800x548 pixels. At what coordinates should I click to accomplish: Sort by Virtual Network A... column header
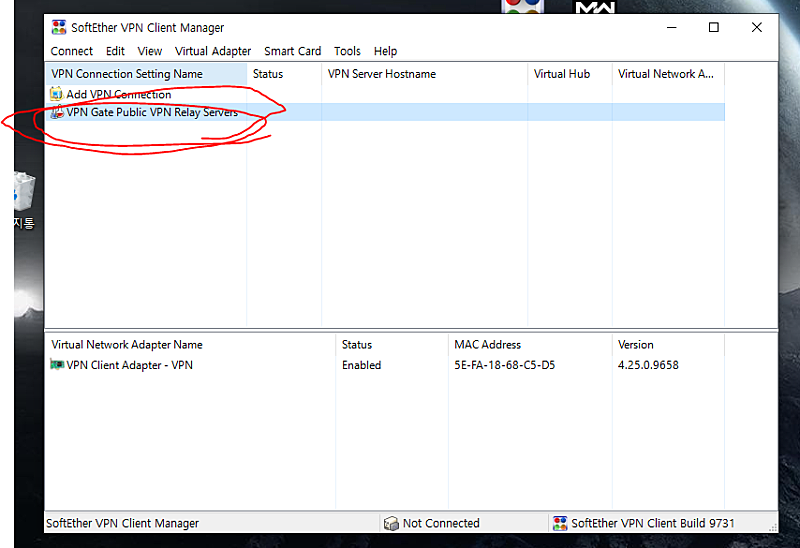pyautogui.click(x=668, y=74)
